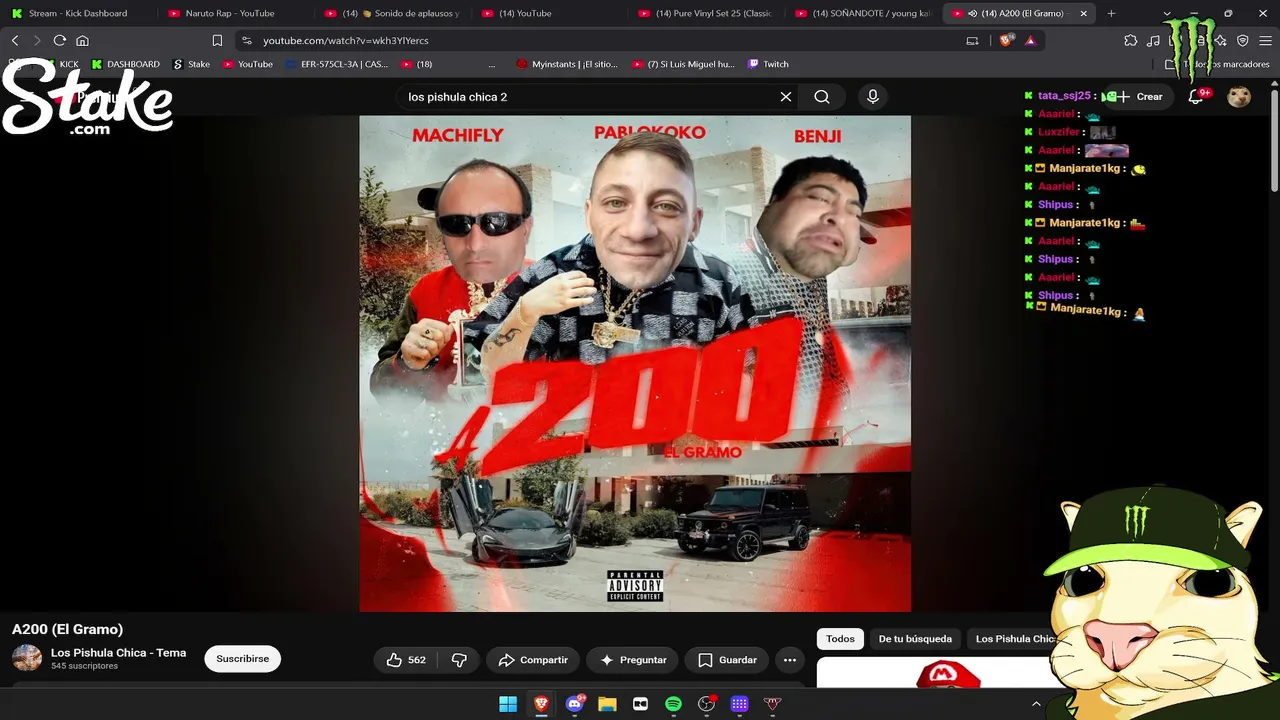Open Brave Rewards triangle icon

point(1030,41)
